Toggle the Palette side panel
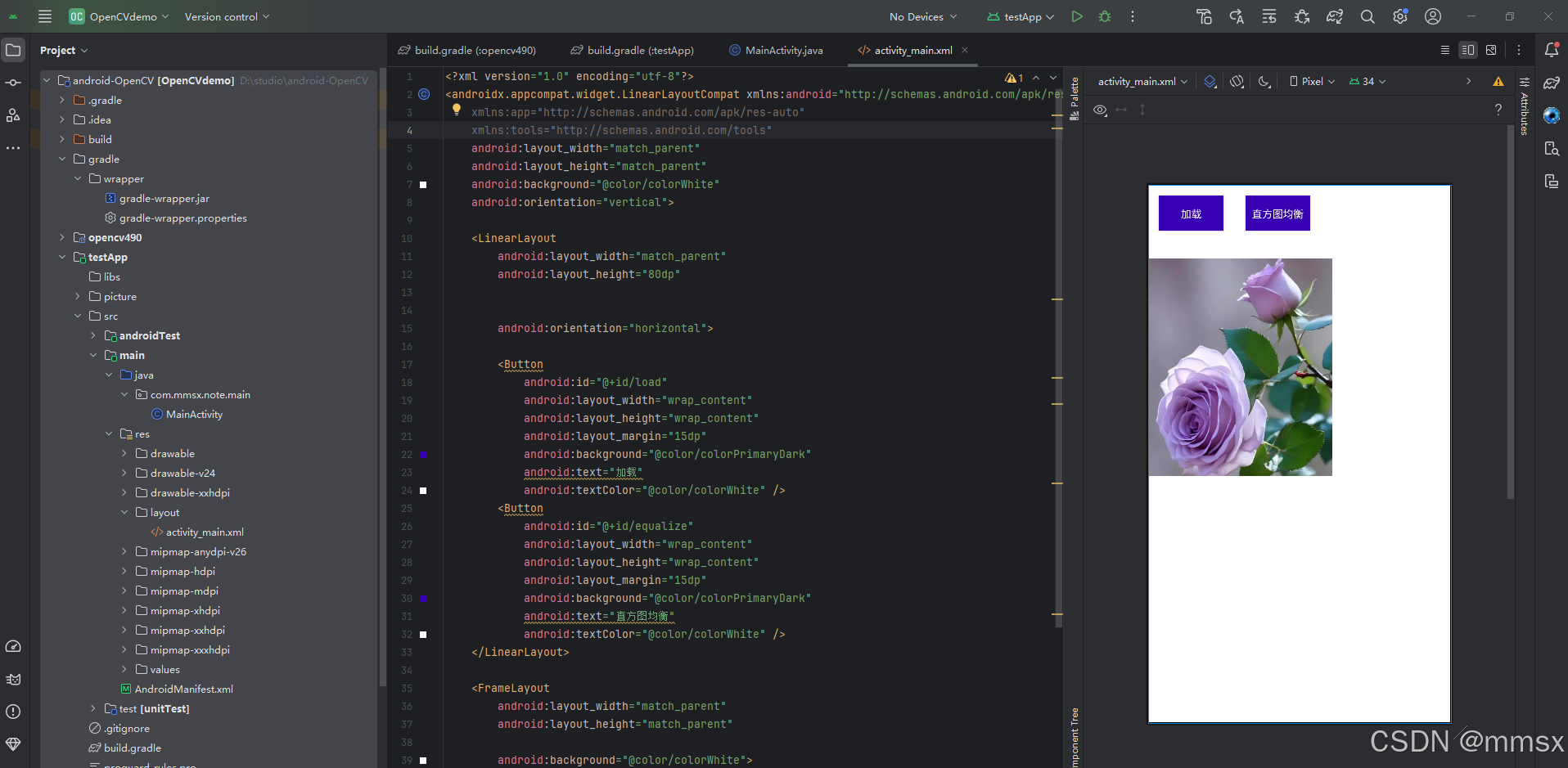 1075,99
